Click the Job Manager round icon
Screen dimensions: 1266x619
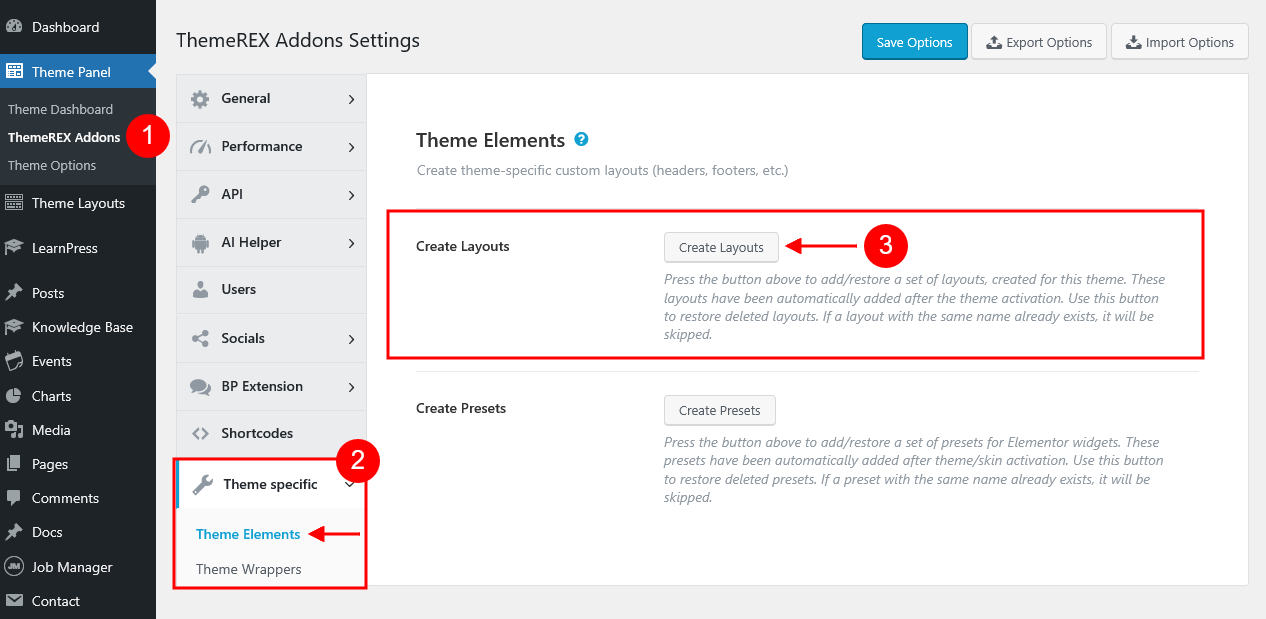[x=14, y=567]
